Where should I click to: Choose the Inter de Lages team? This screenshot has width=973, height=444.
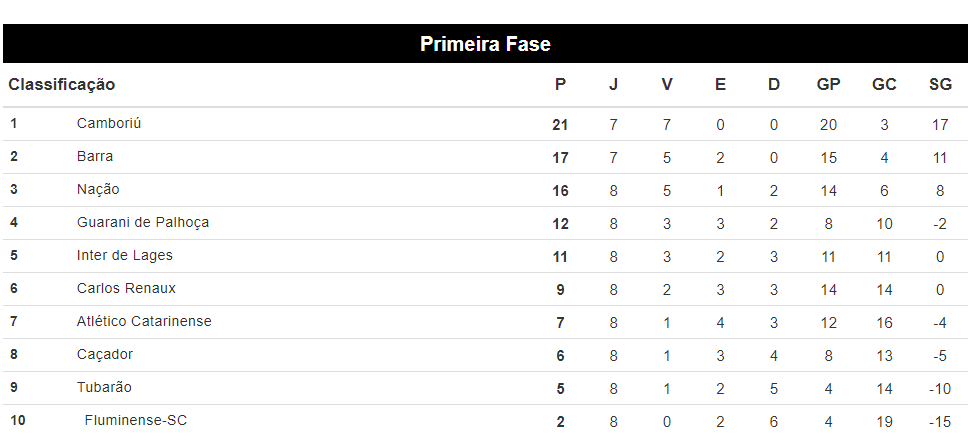125,255
